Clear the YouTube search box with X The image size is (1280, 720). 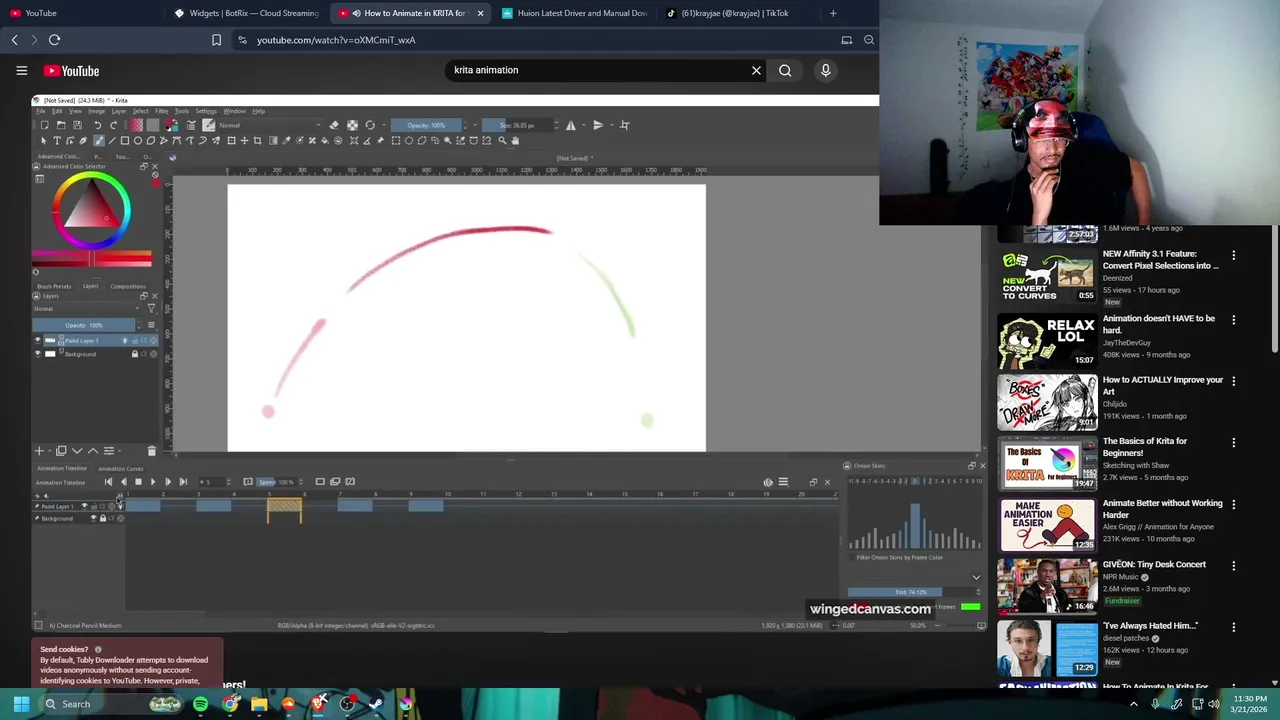[x=756, y=70]
